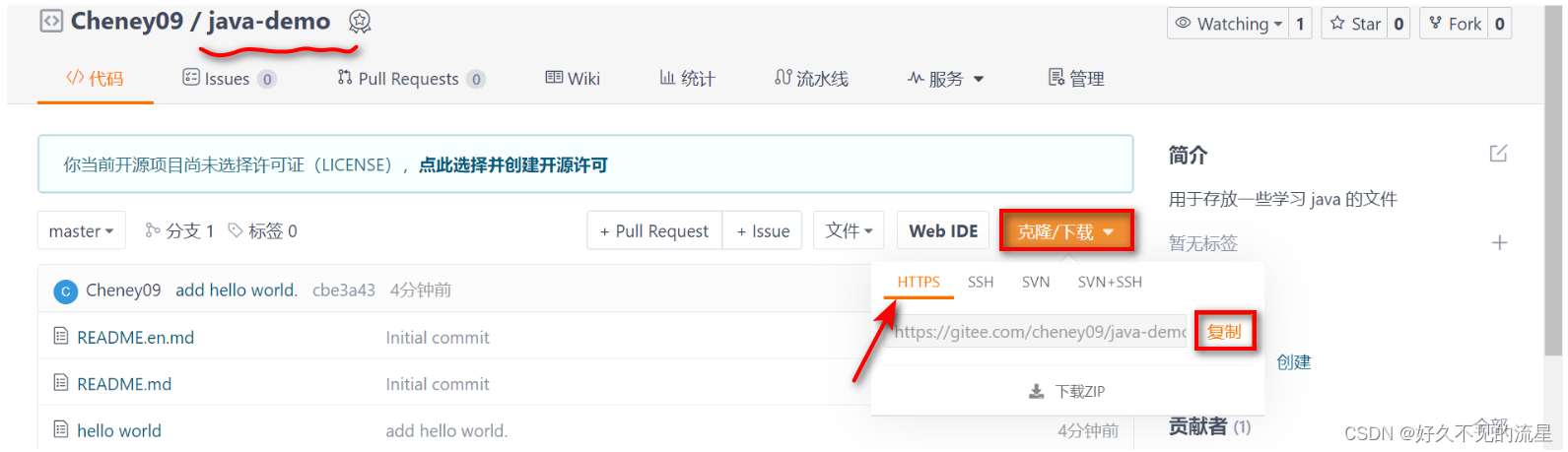
Task: Click the Issues count badge 0
Action: (x=267, y=79)
